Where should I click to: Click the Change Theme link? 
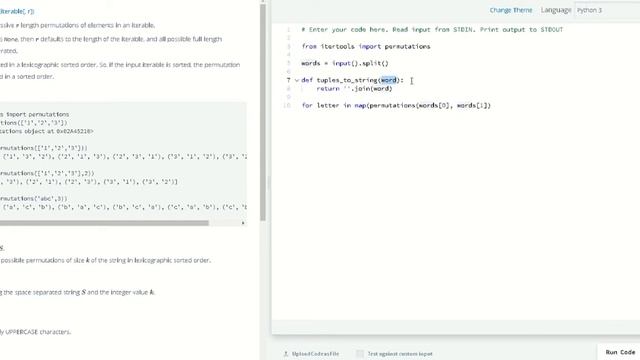coord(511,10)
